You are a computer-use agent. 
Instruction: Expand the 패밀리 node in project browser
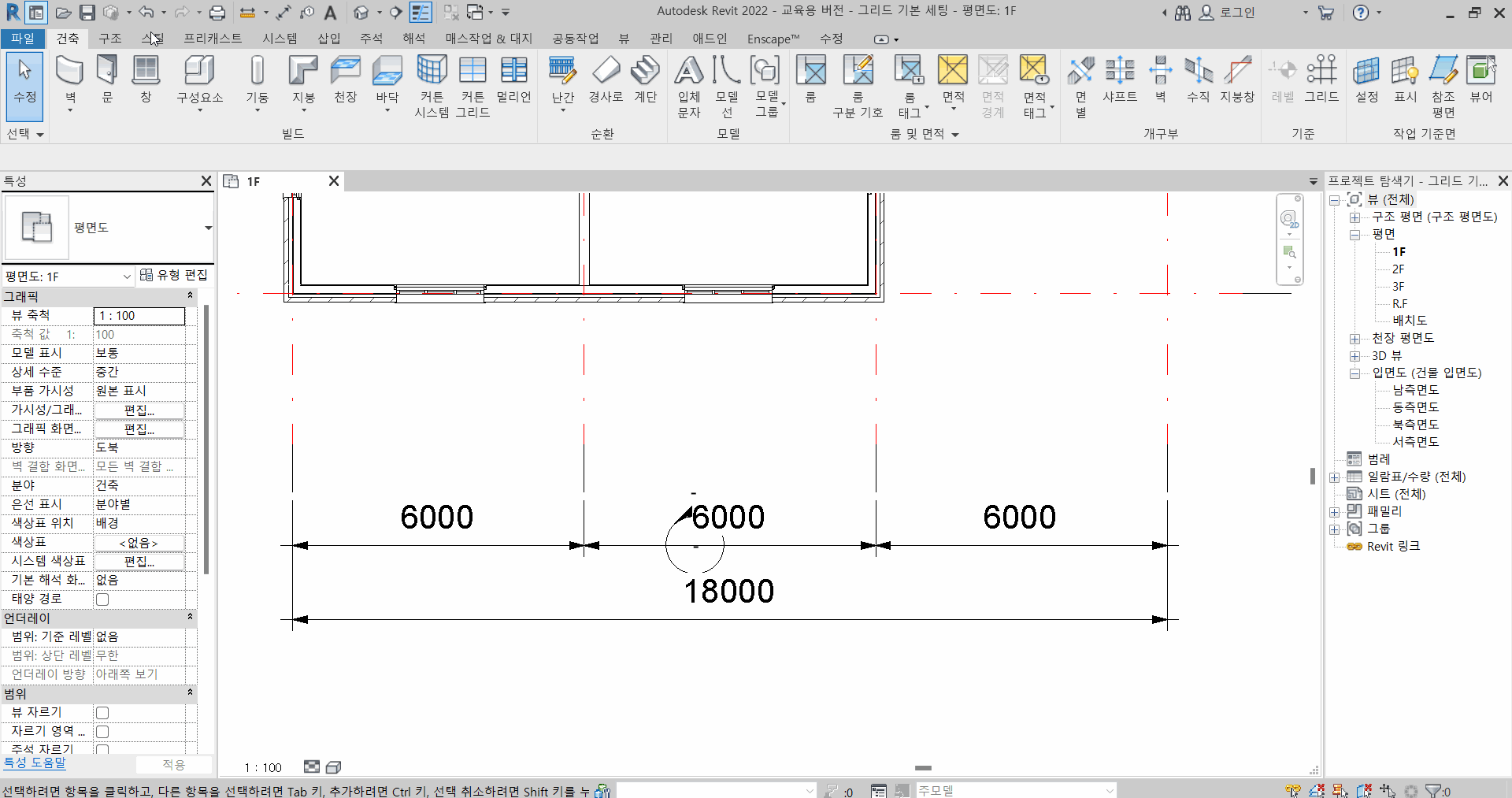click(x=1335, y=512)
